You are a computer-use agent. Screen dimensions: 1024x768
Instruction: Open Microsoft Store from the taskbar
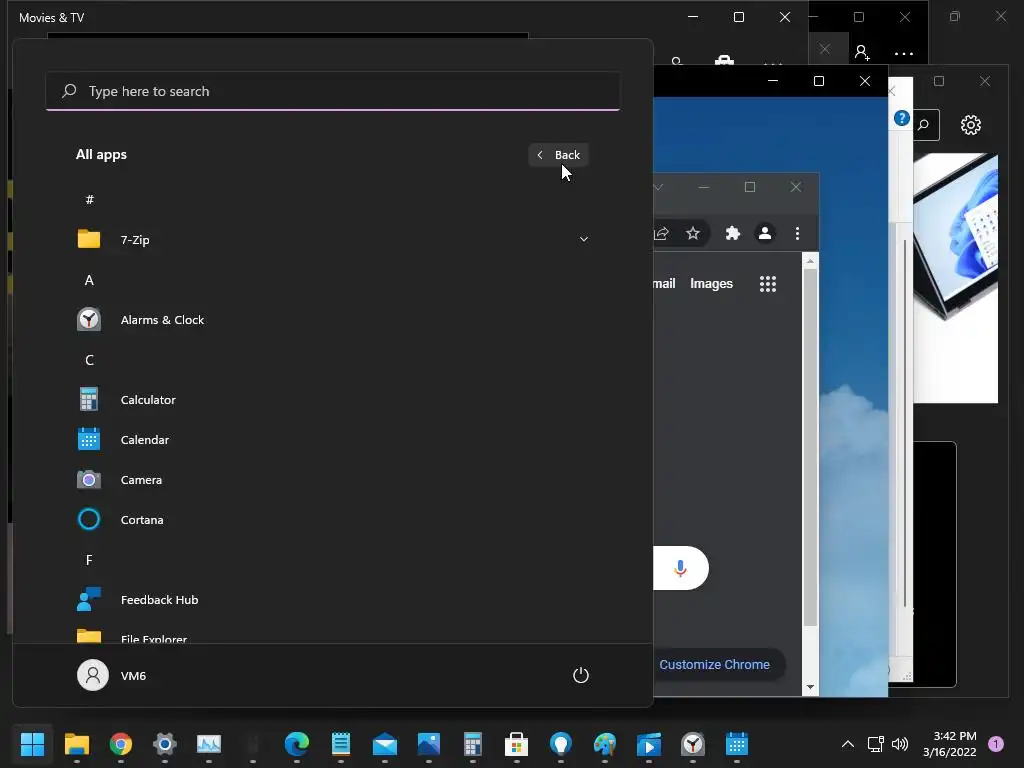(517, 744)
